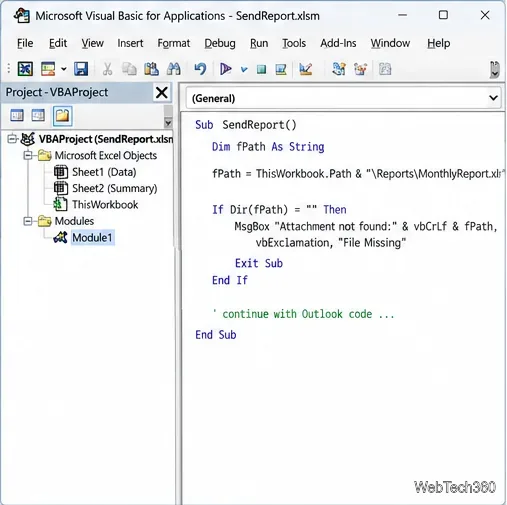Open the Debug menu
The image size is (507, 505).
[220, 43]
